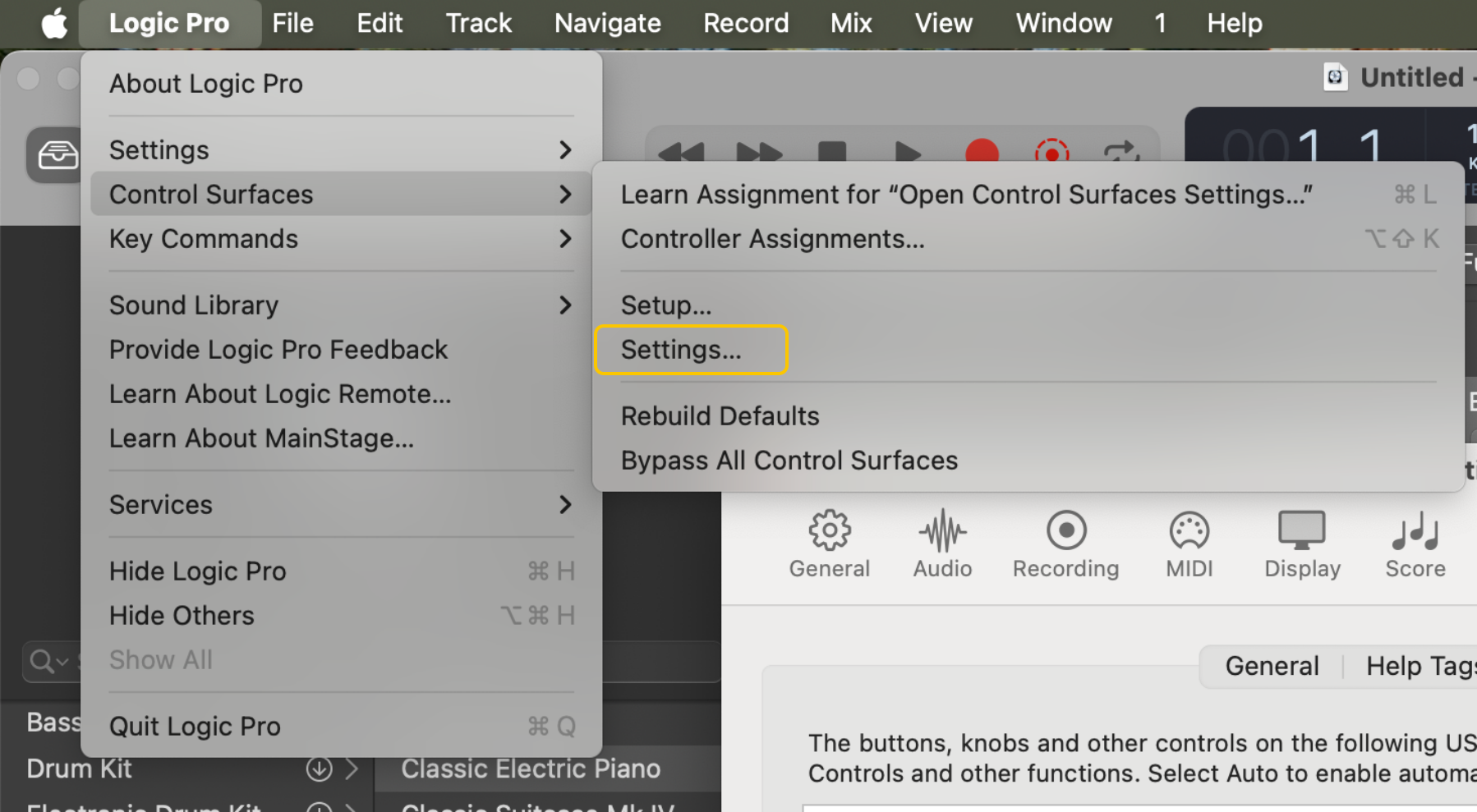Expand the Drum Kit chevron
The height and width of the screenshot is (812, 1477).
click(x=352, y=768)
